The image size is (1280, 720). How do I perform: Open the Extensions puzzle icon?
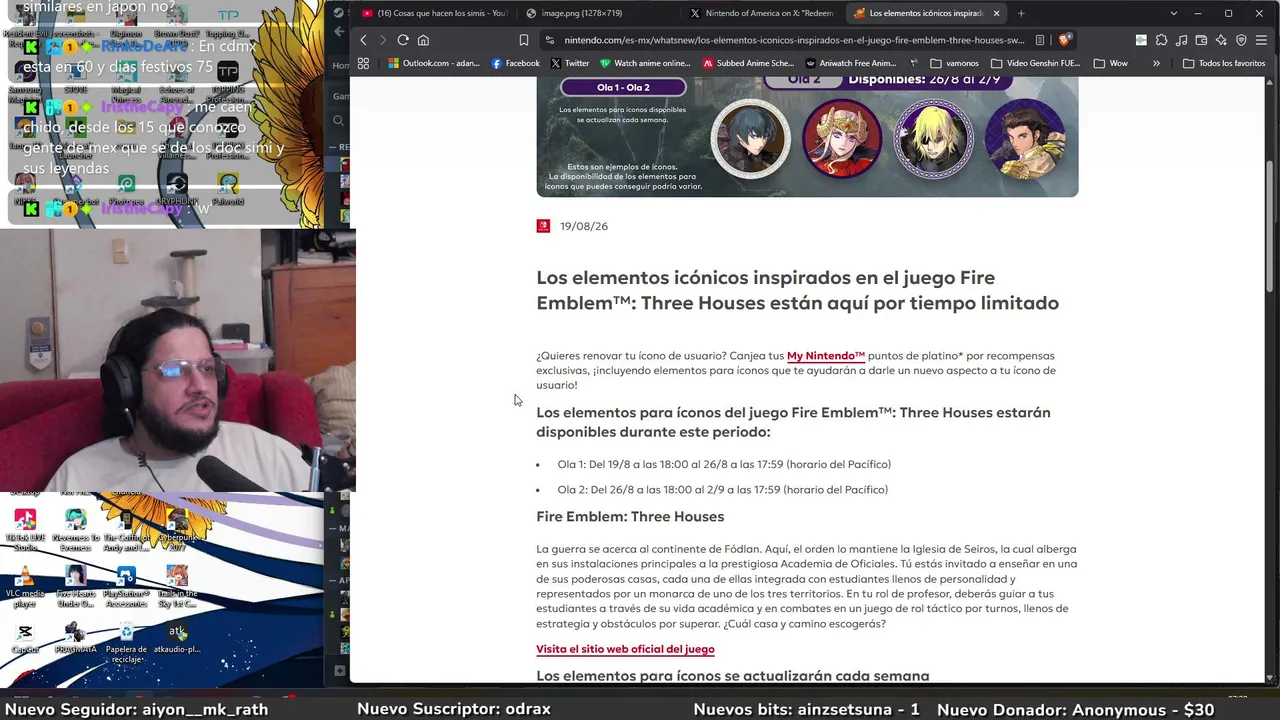(1161, 40)
